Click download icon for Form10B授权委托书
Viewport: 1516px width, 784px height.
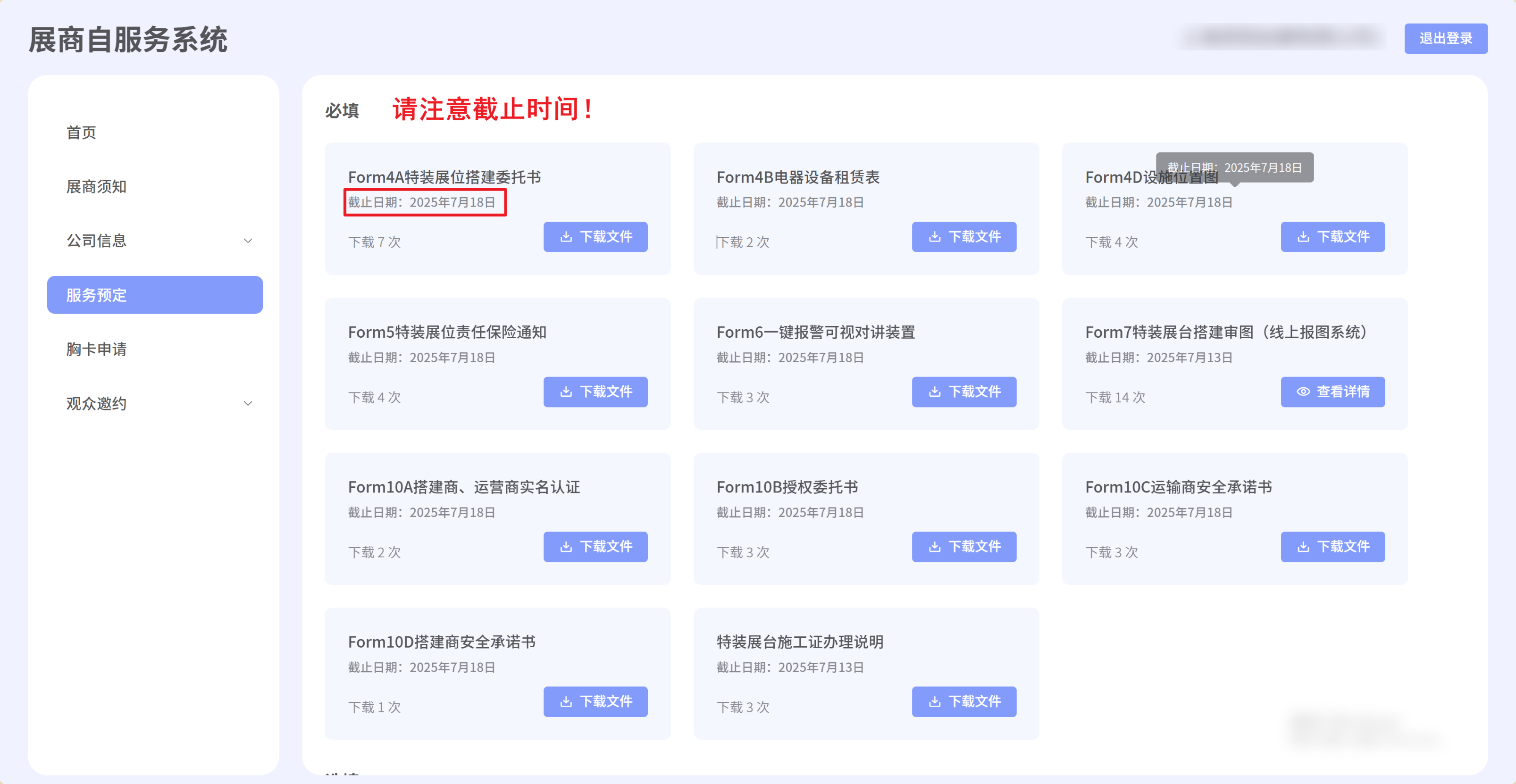click(934, 546)
